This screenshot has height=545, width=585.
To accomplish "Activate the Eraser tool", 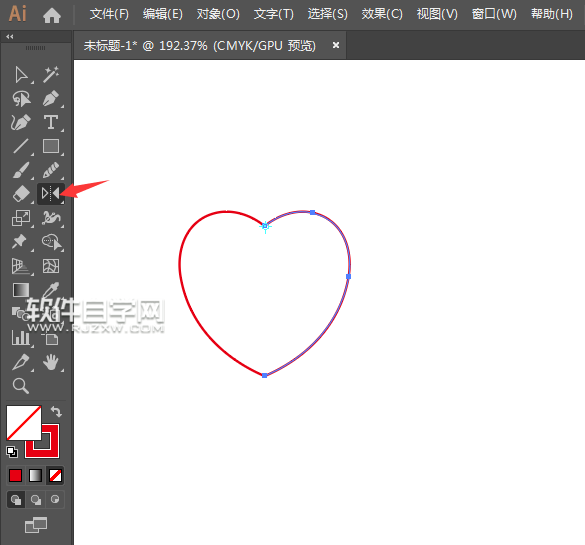I will [21, 194].
